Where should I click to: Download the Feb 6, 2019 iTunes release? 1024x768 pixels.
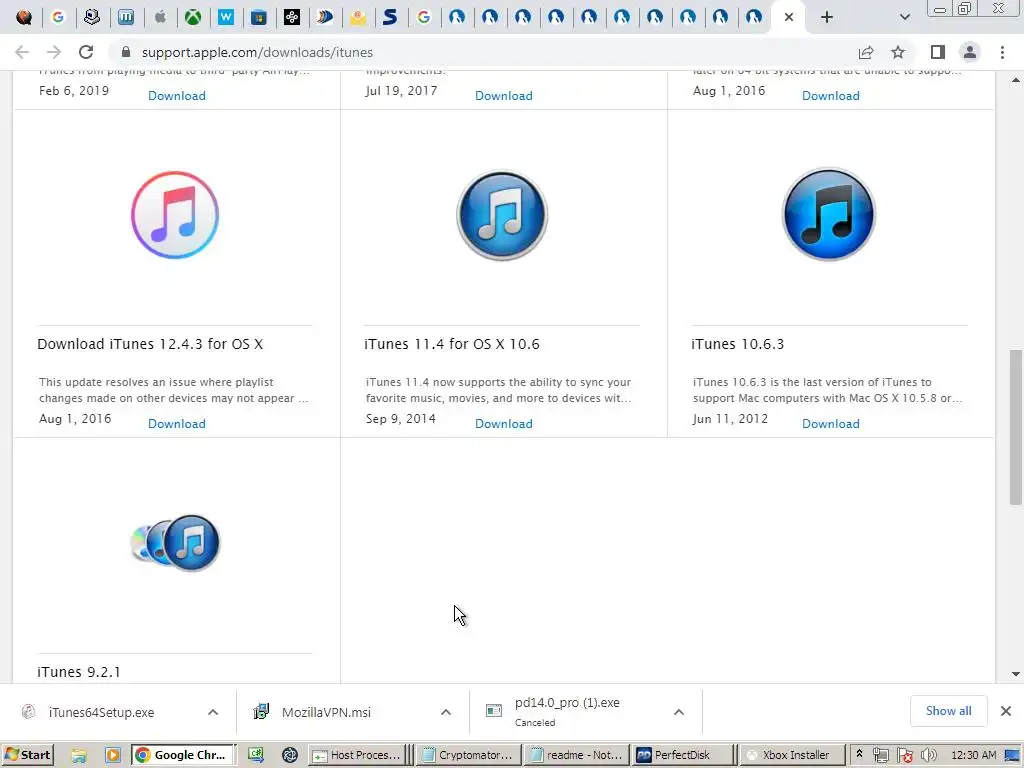pos(177,95)
